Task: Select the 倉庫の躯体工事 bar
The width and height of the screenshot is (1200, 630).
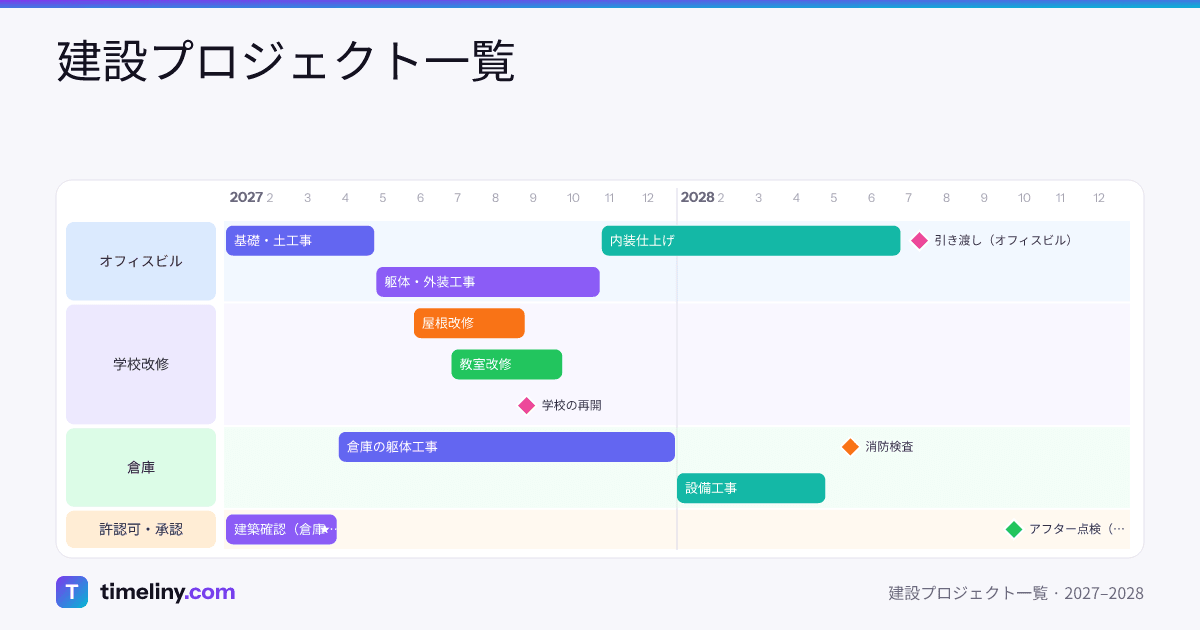Action: point(507,447)
